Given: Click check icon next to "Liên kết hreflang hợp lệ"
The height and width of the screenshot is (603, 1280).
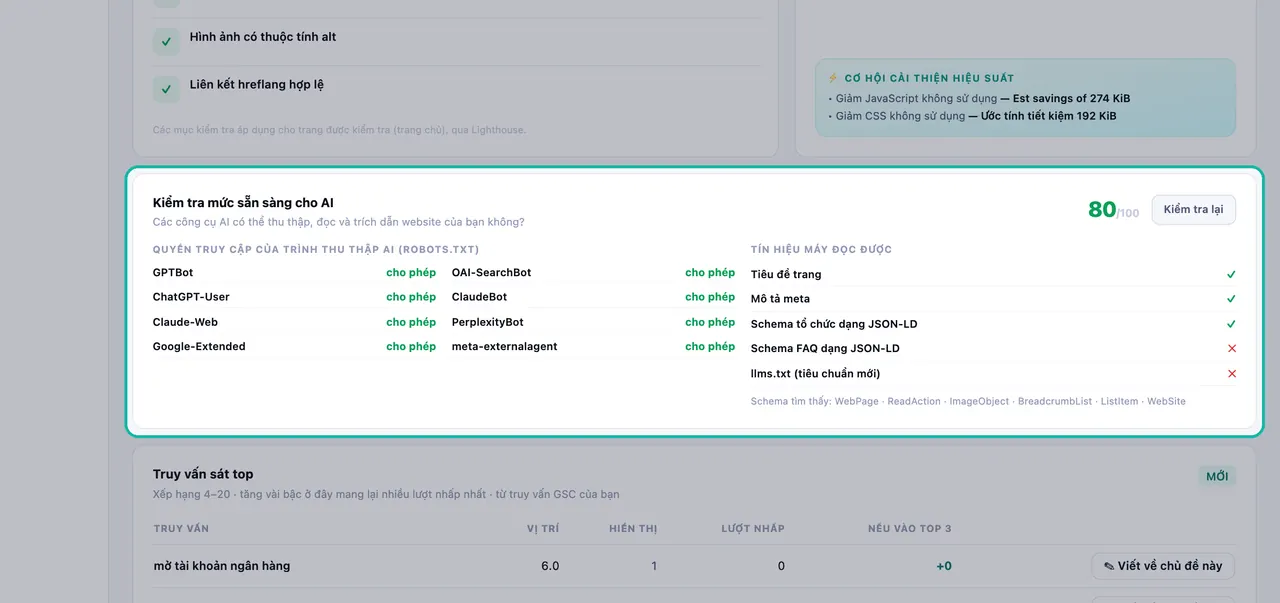Looking at the screenshot, I should pyautogui.click(x=166, y=88).
